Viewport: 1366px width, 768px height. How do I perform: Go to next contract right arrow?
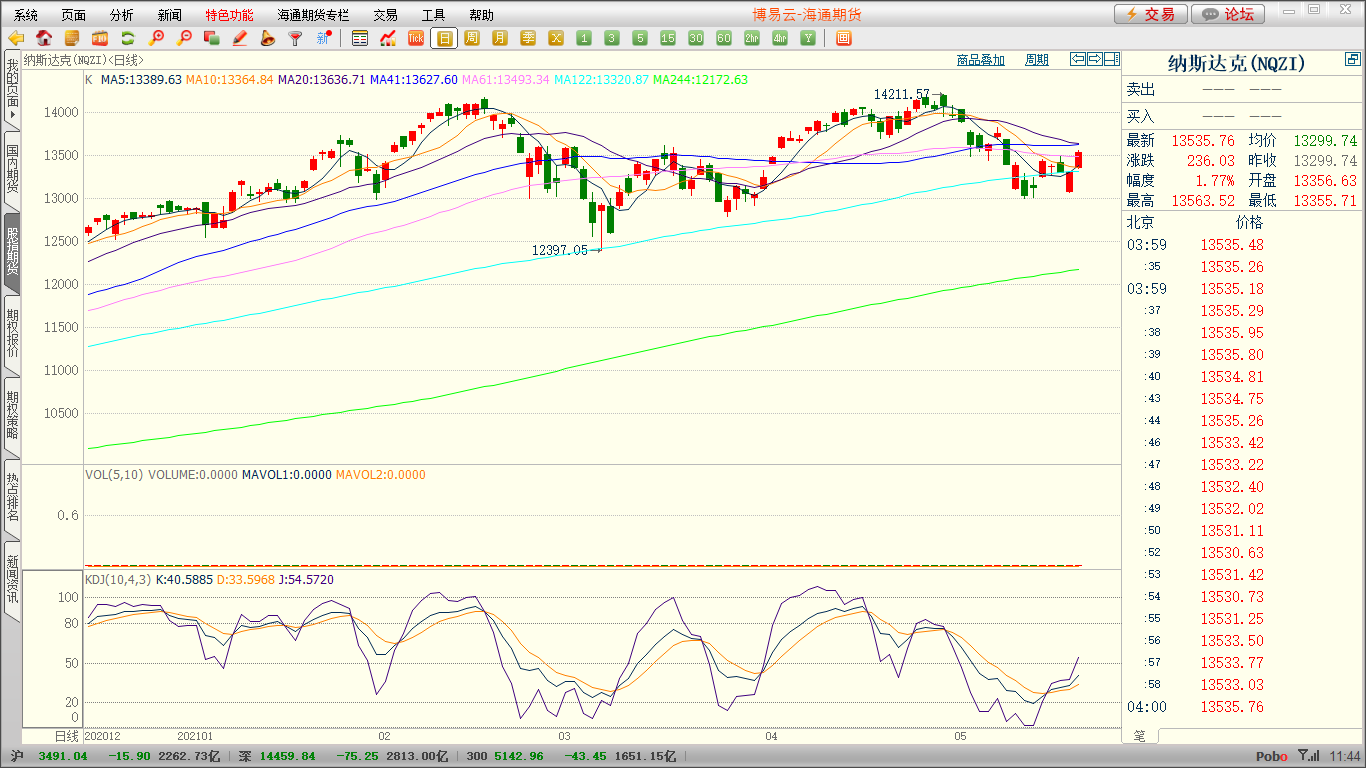[1094, 59]
